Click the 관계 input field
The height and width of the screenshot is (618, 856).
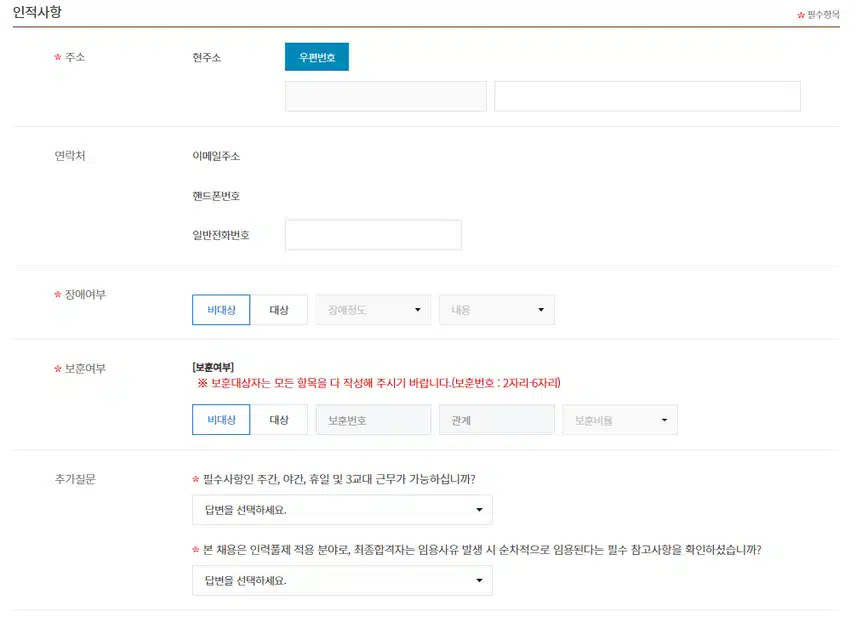[x=497, y=420]
